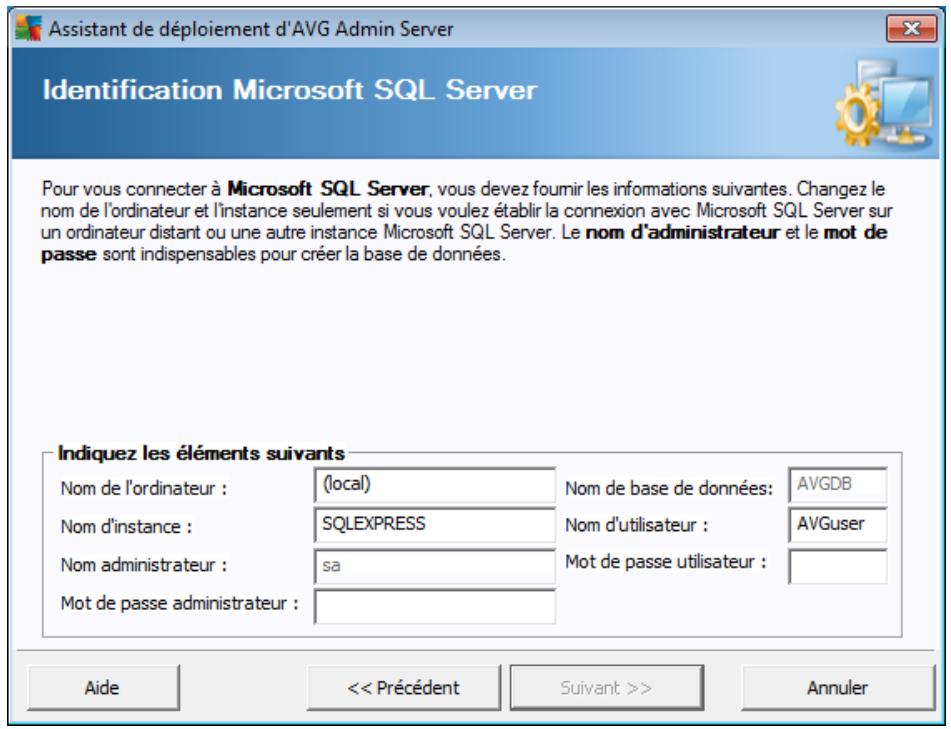Click the Mot de passe utilisateur field

[838, 566]
